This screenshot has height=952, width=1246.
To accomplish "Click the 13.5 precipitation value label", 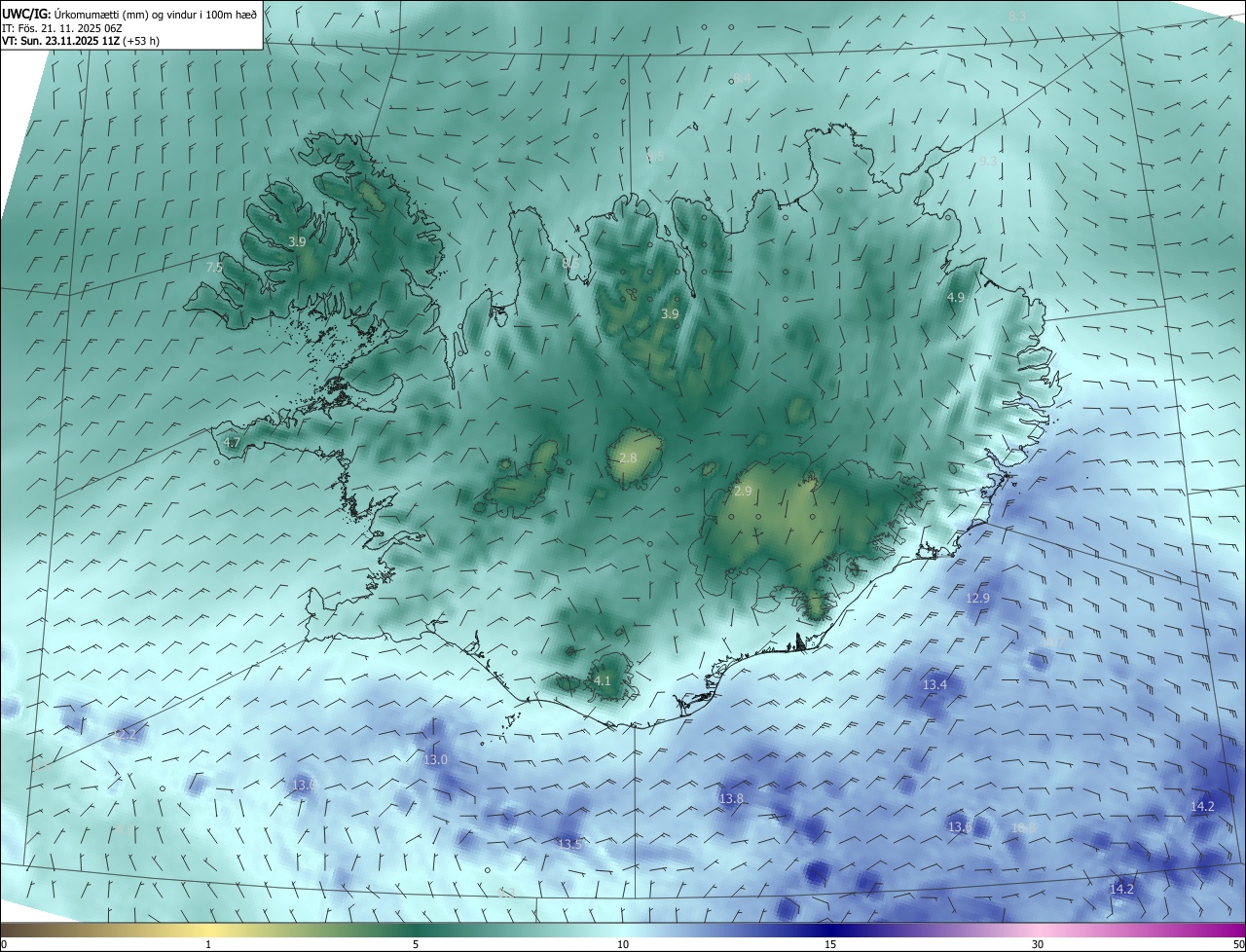I will click(x=569, y=844).
